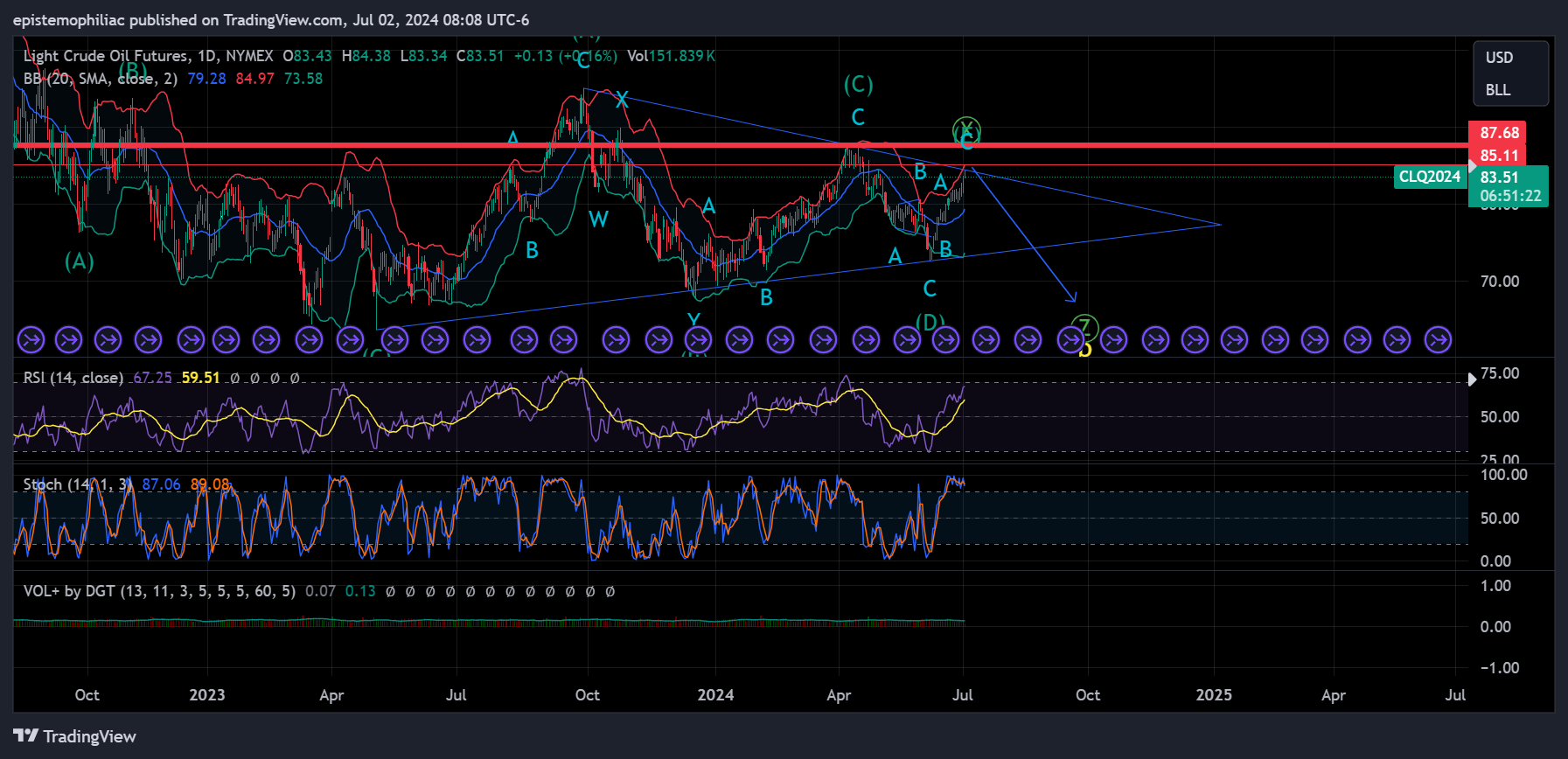This screenshot has width=1568, height=759.
Task: Click the yellow RSI value 59.51
Action: [200, 378]
